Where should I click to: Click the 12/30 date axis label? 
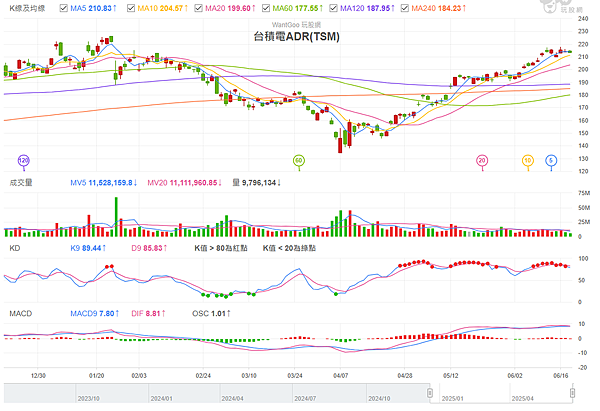pyautogui.click(x=38, y=375)
